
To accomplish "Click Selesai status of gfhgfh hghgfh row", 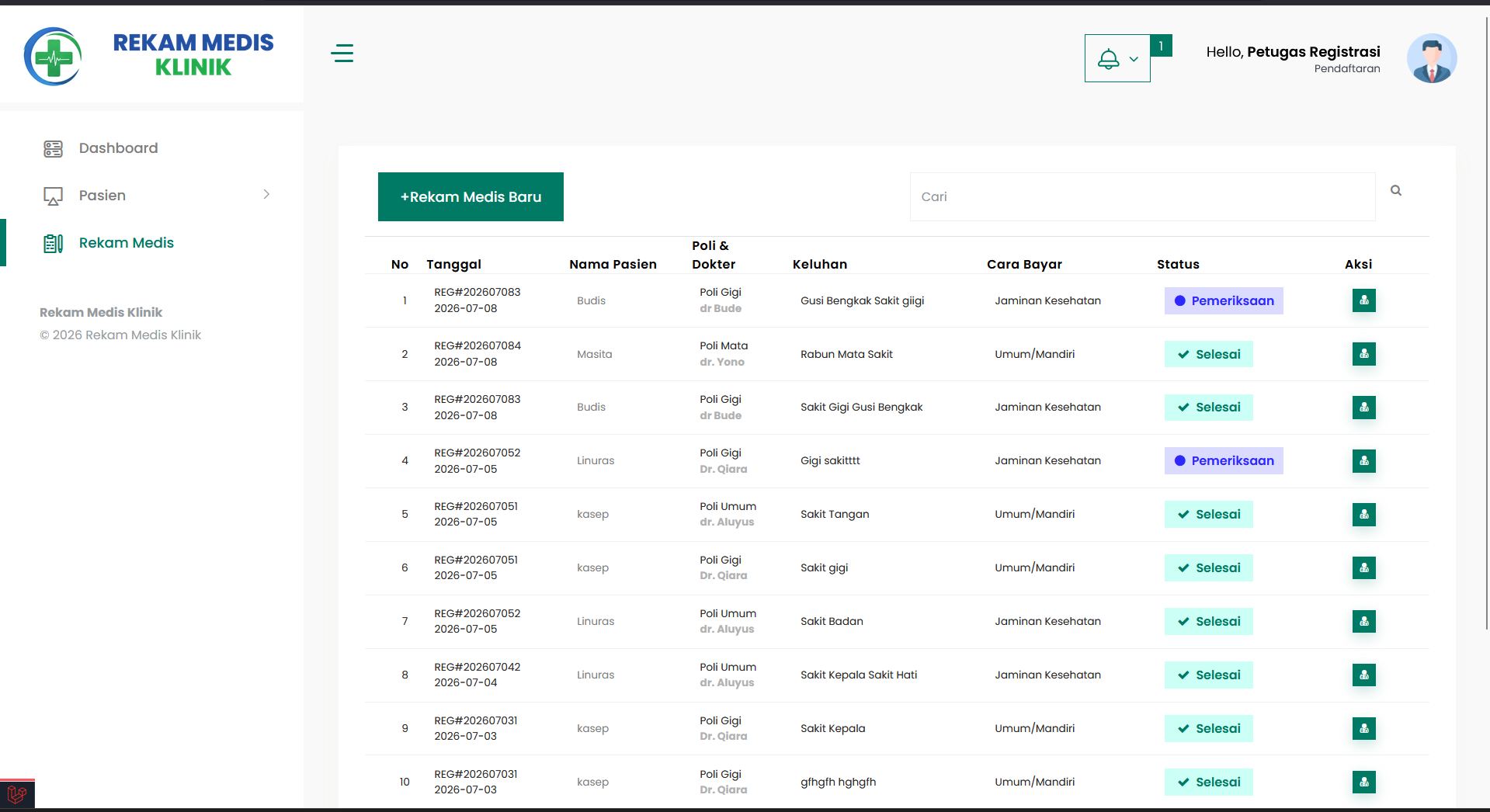I will point(1208,783).
